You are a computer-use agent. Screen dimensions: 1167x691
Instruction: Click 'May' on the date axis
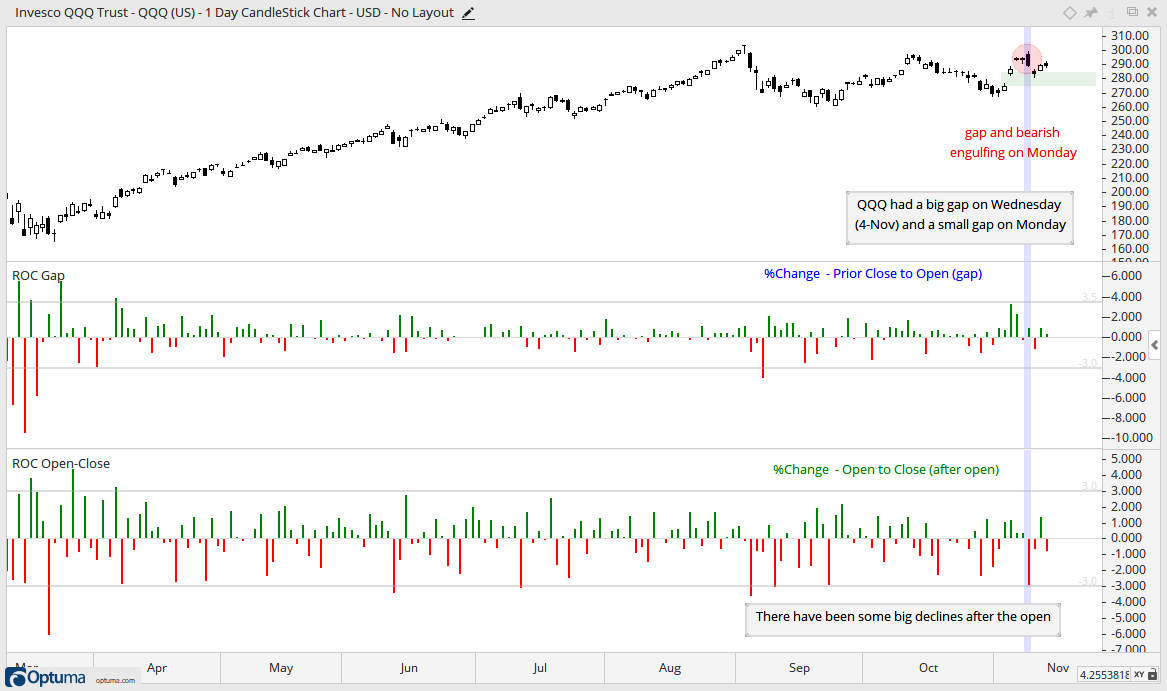[281, 668]
